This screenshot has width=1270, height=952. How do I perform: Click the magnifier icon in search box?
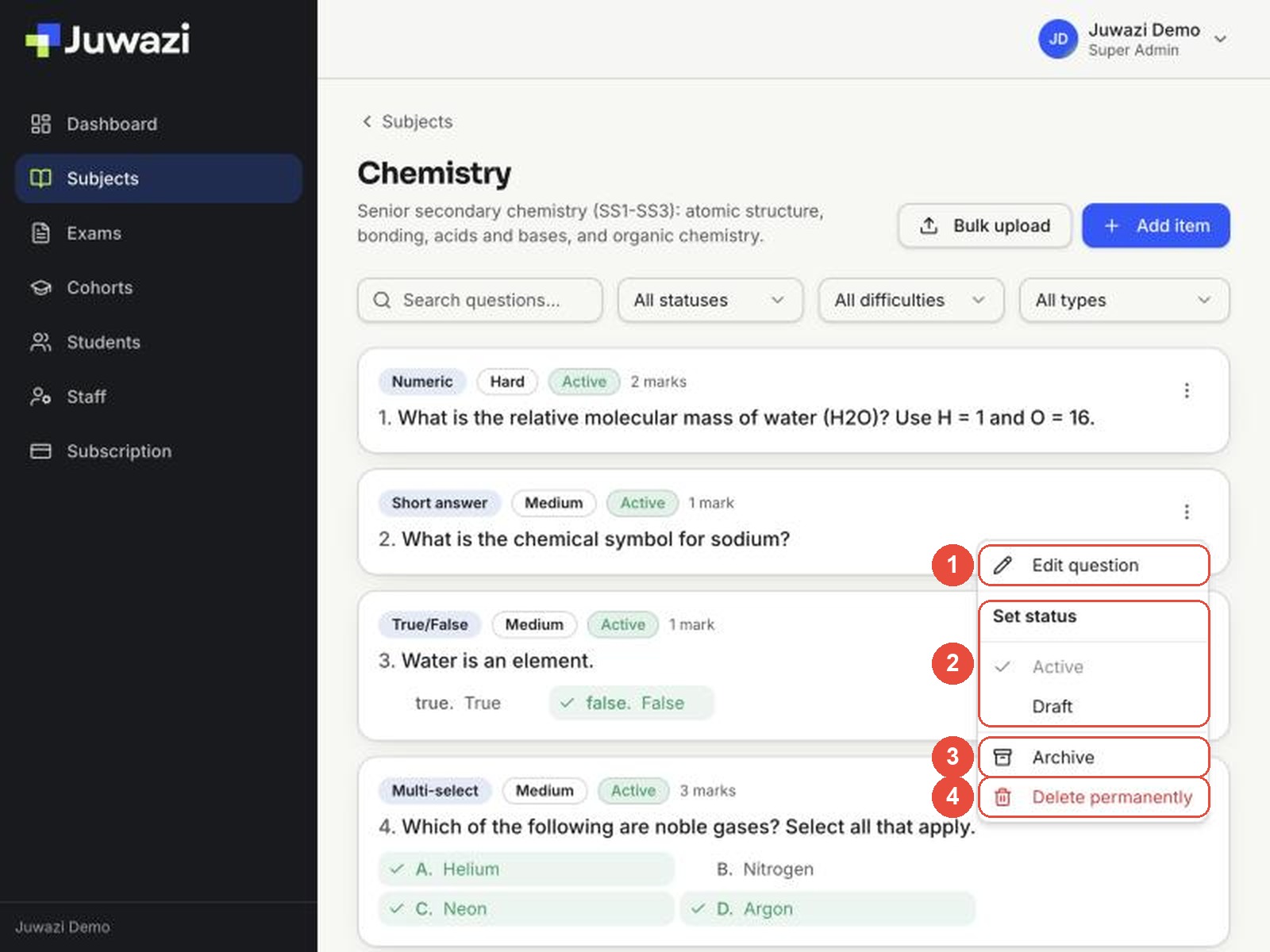coord(382,300)
